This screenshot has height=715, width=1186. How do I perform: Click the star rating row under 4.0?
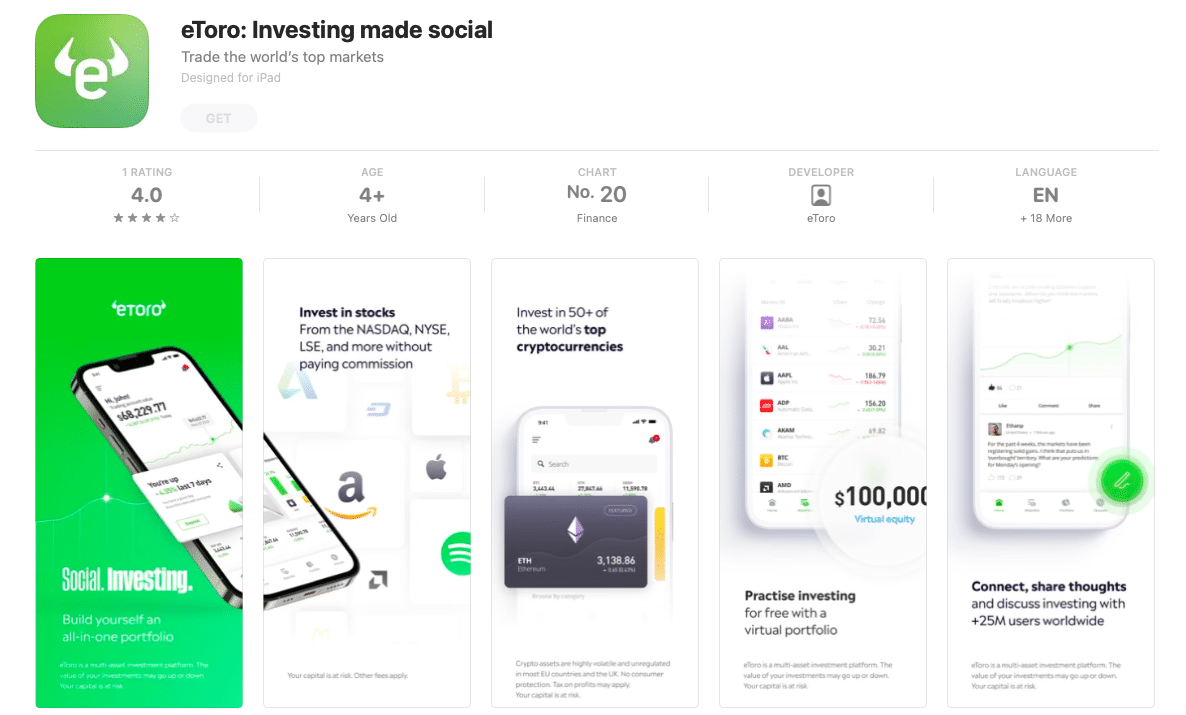[x=147, y=218]
